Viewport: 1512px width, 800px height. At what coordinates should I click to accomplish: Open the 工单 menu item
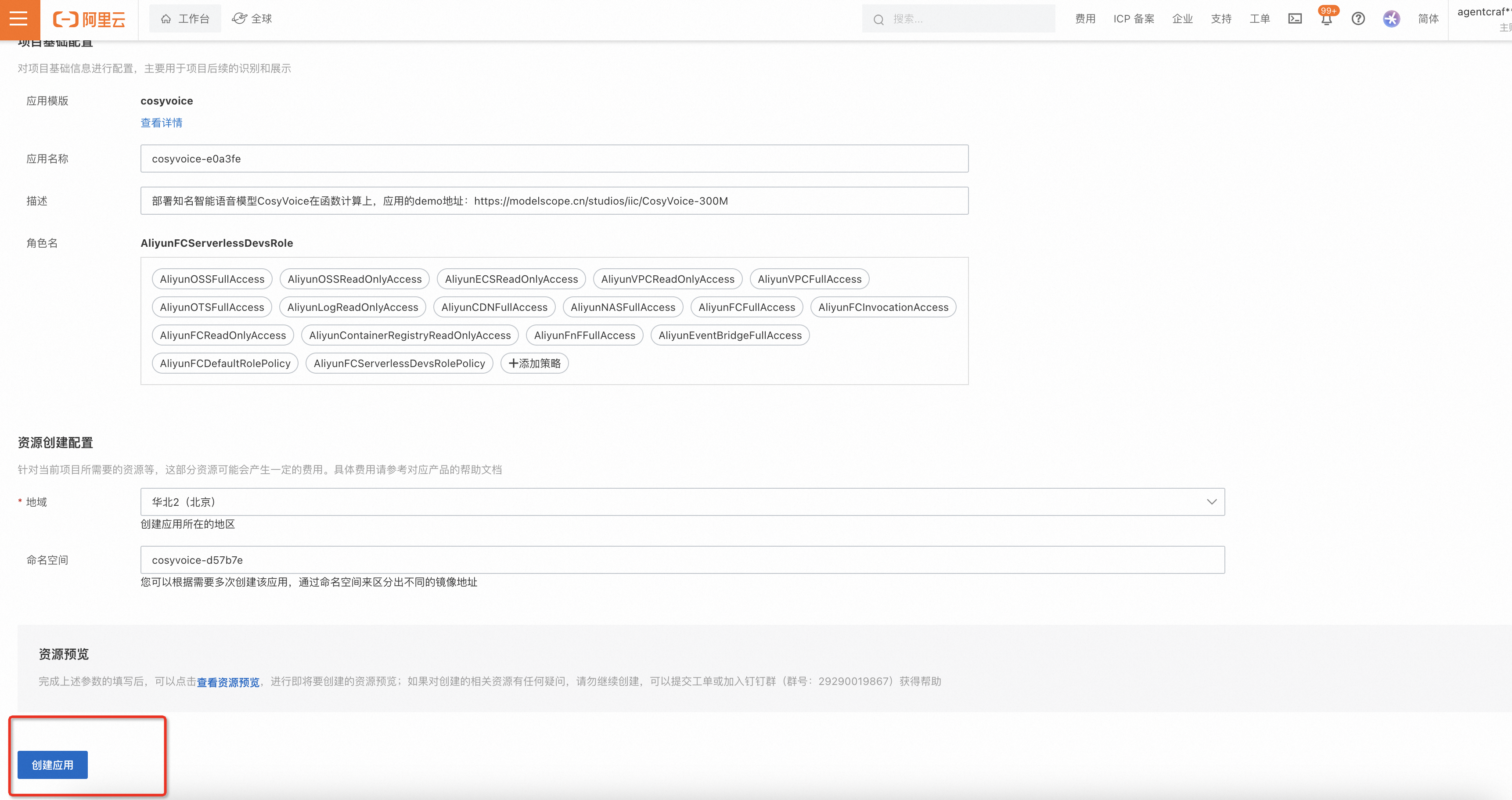(x=1260, y=18)
